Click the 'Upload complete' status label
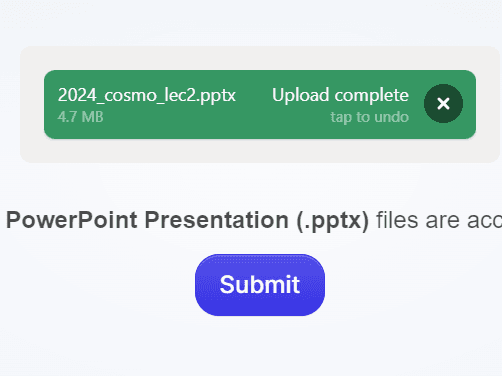The width and height of the screenshot is (502, 376). [340, 95]
